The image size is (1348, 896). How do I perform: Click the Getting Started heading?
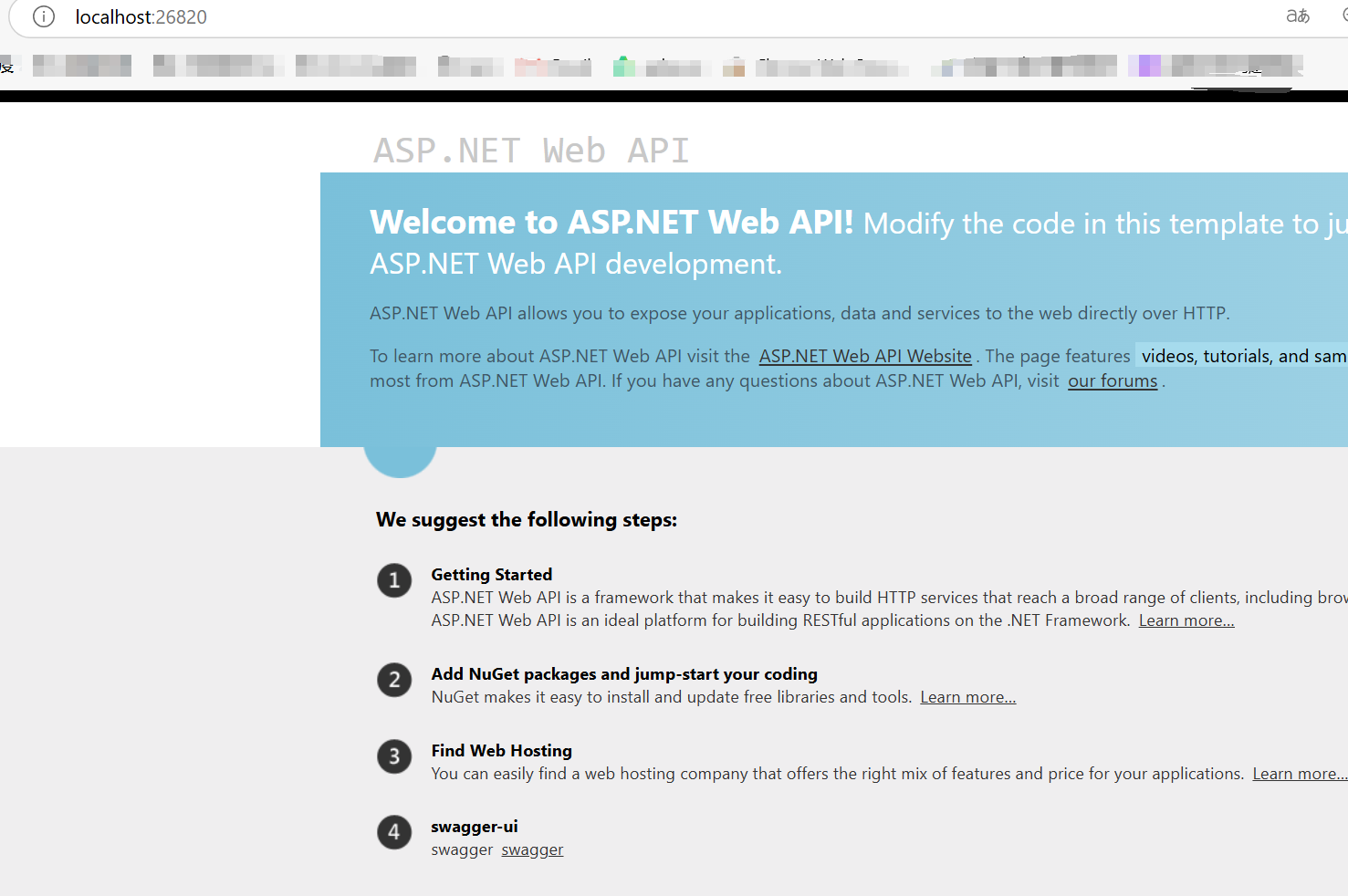point(492,574)
